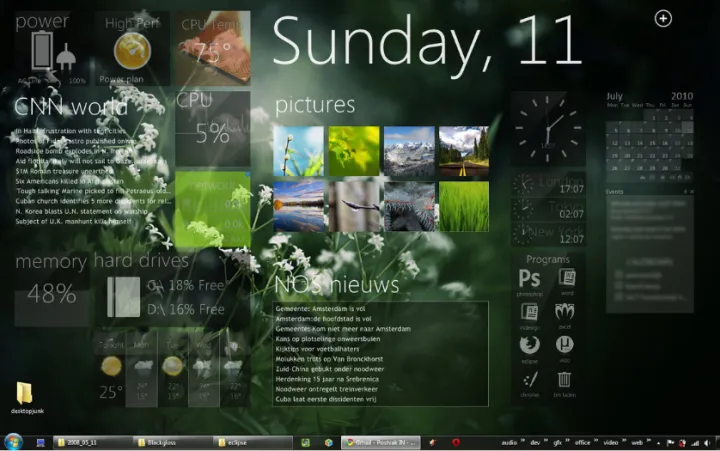Open the Word shortcut in Programs
This screenshot has height=451, width=720.
click(566, 280)
